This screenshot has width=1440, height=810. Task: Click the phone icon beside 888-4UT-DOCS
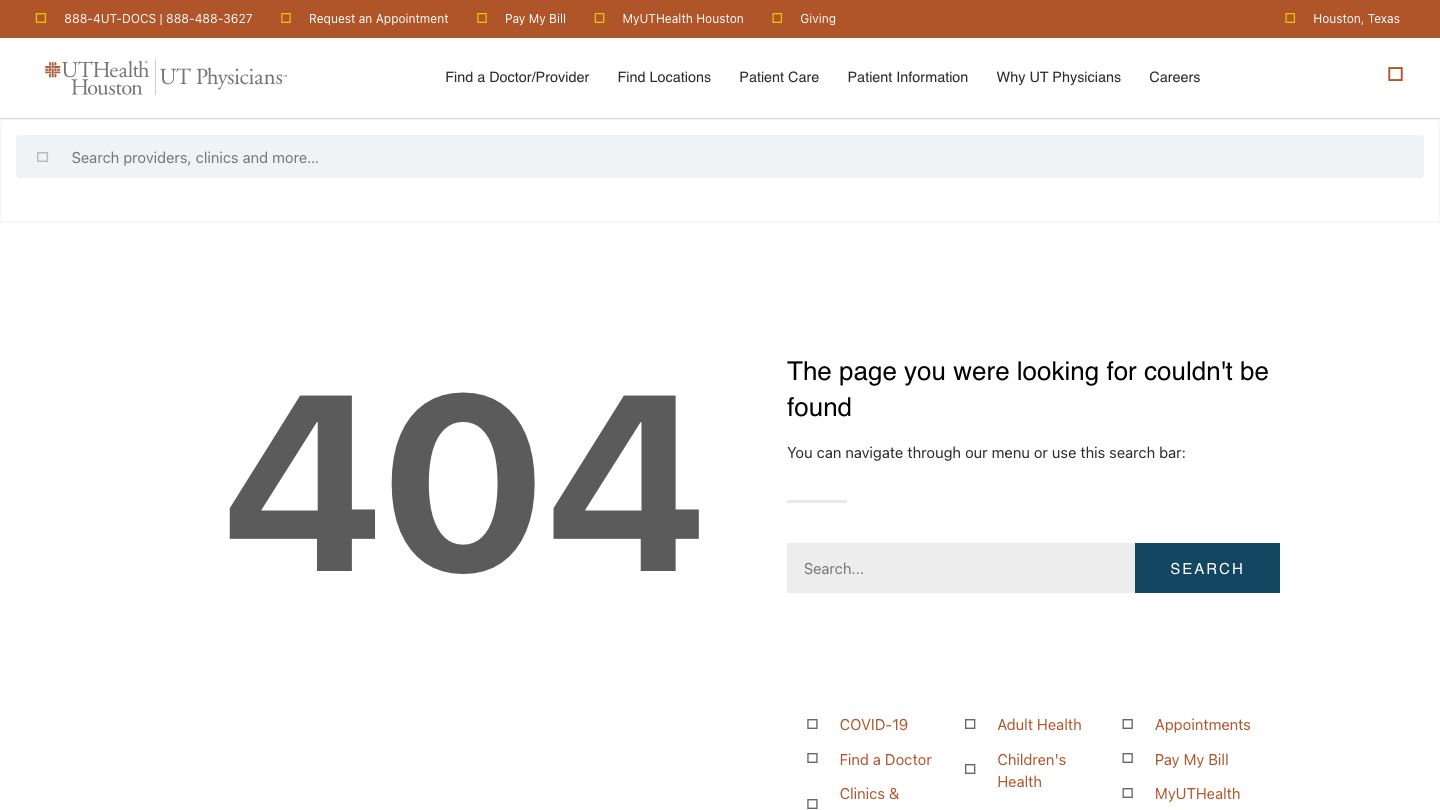pyautogui.click(x=41, y=17)
